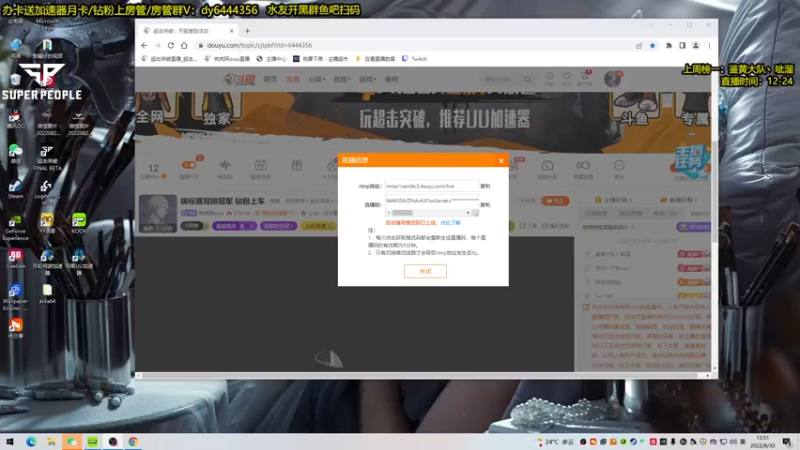Open the bookmark with the globe icon
The width and height of the screenshot is (800, 450).
pyautogui.click(x=271, y=59)
